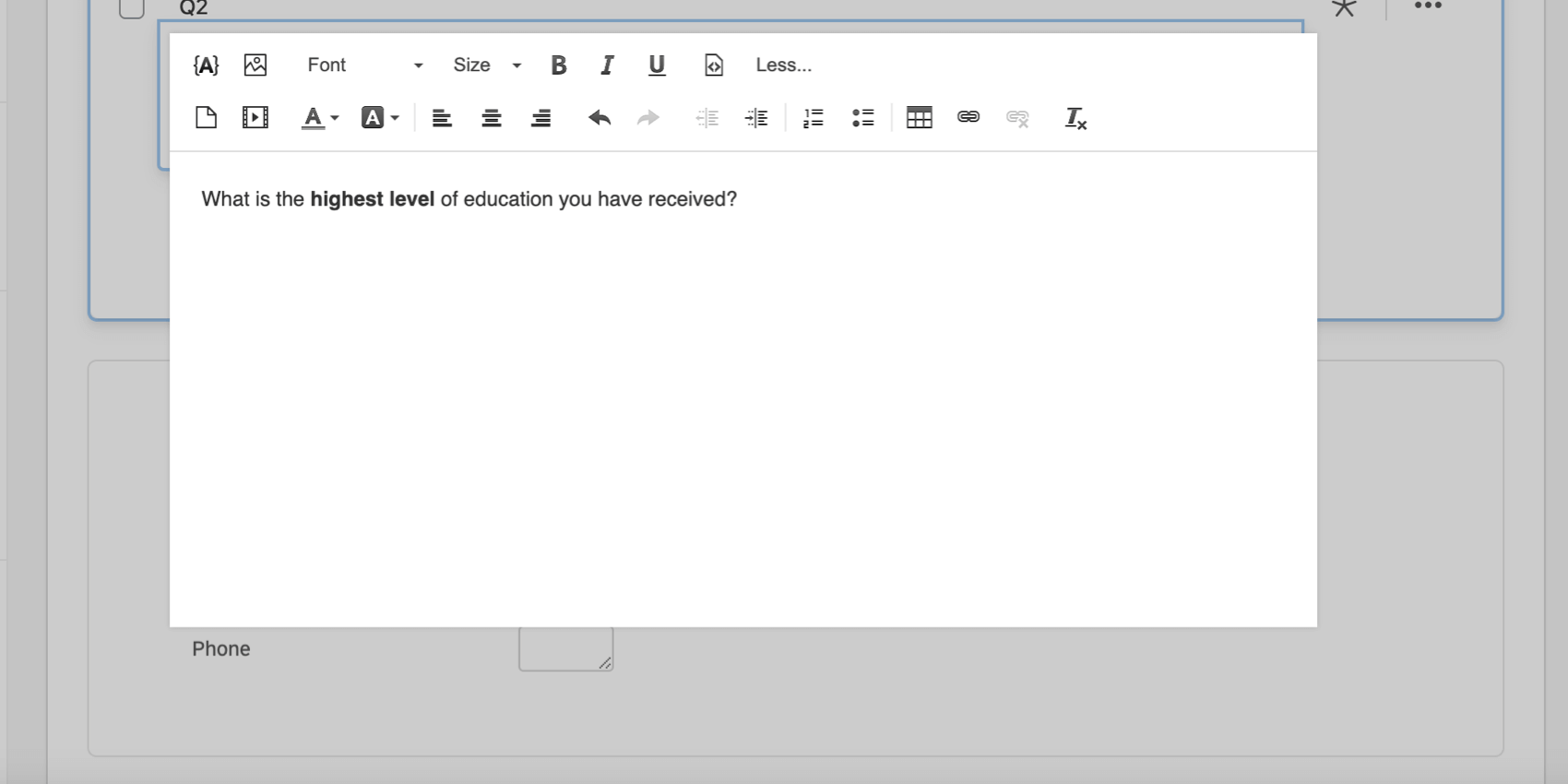
Task: Collapse toolbar with Less... button
Action: click(x=784, y=65)
